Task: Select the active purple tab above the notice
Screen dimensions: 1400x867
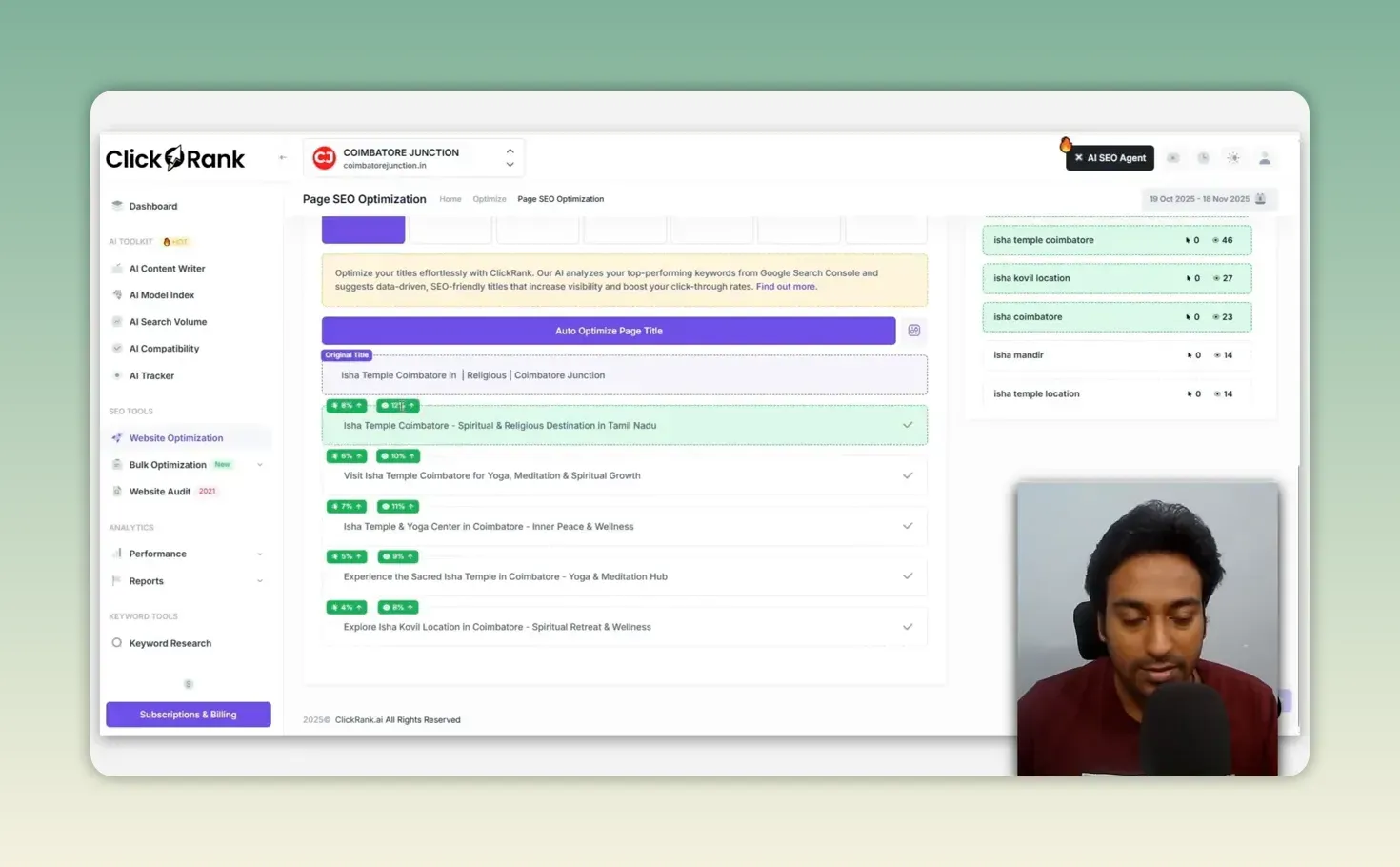Action: [x=363, y=230]
